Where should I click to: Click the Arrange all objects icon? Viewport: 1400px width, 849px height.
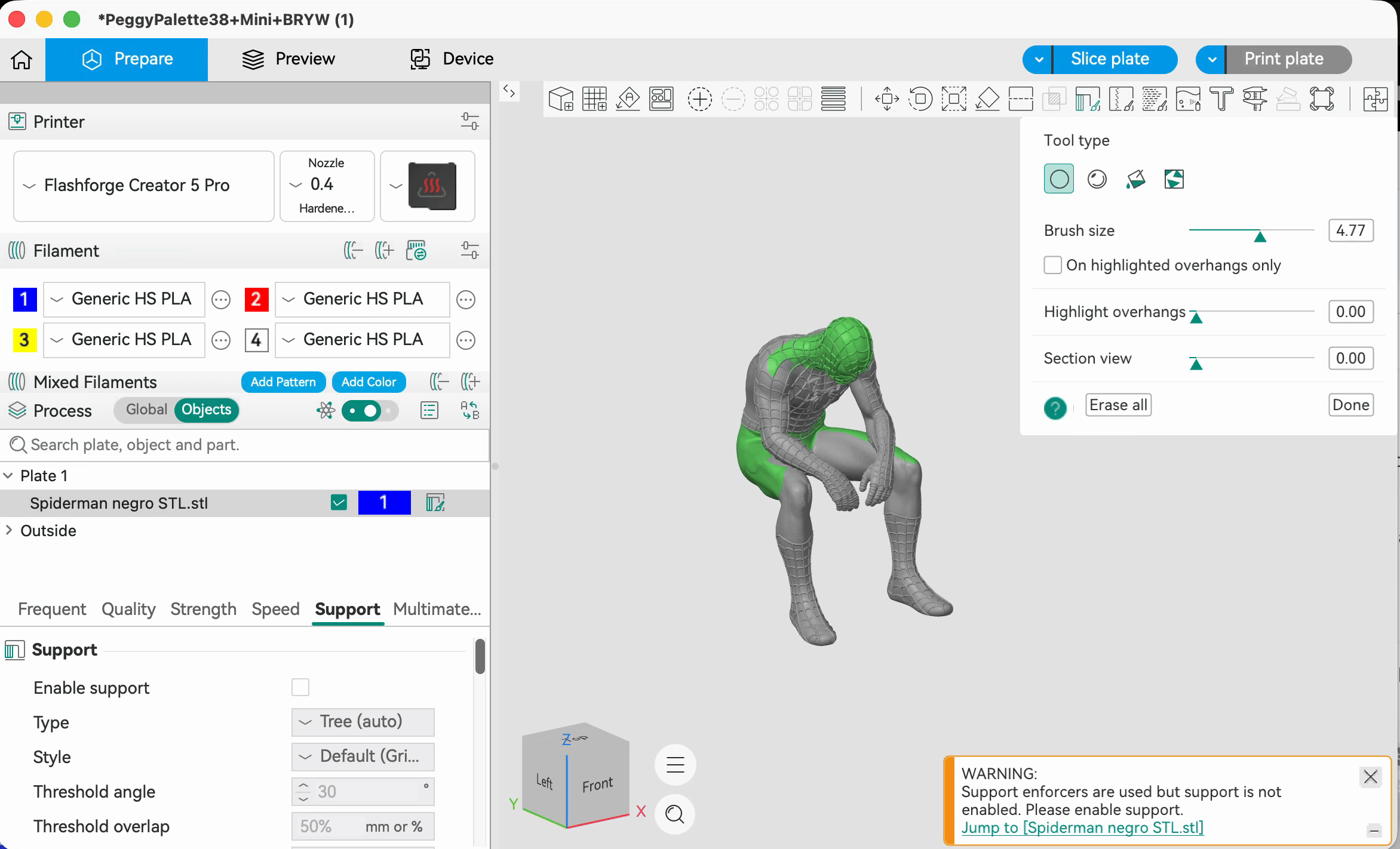point(661,99)
